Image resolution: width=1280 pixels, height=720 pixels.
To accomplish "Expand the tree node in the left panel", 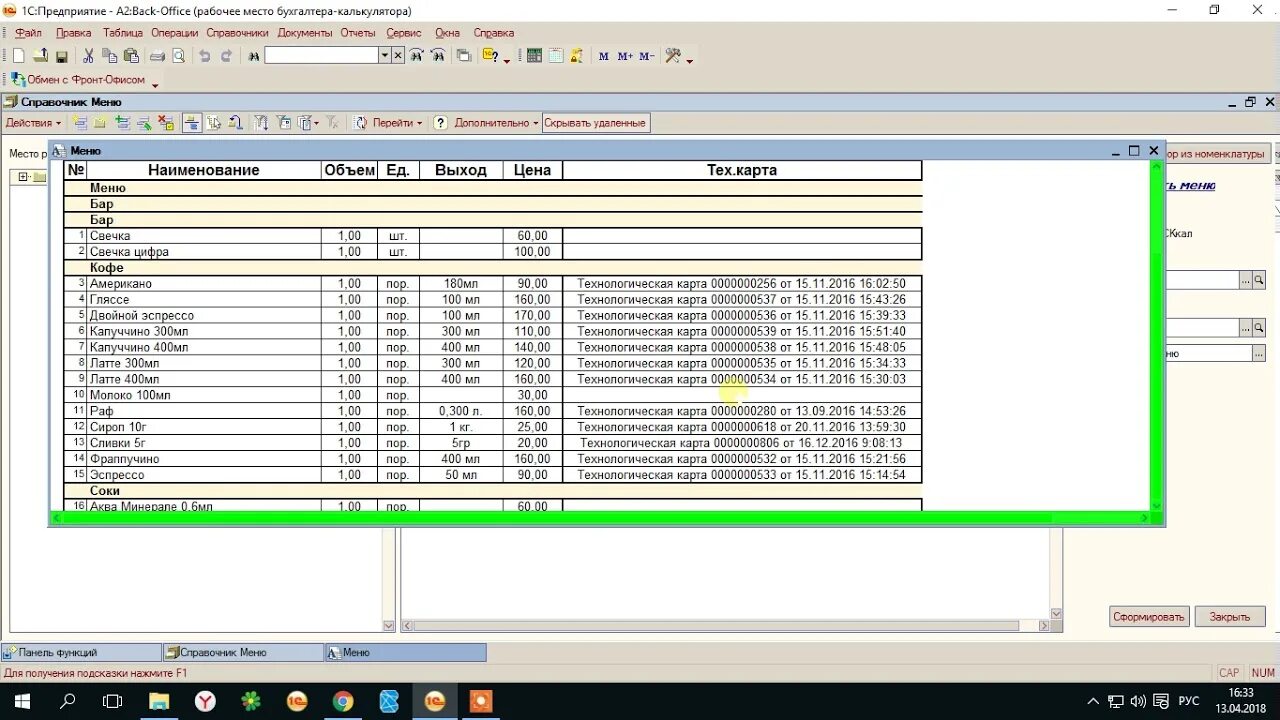I will tap(23, 177).
